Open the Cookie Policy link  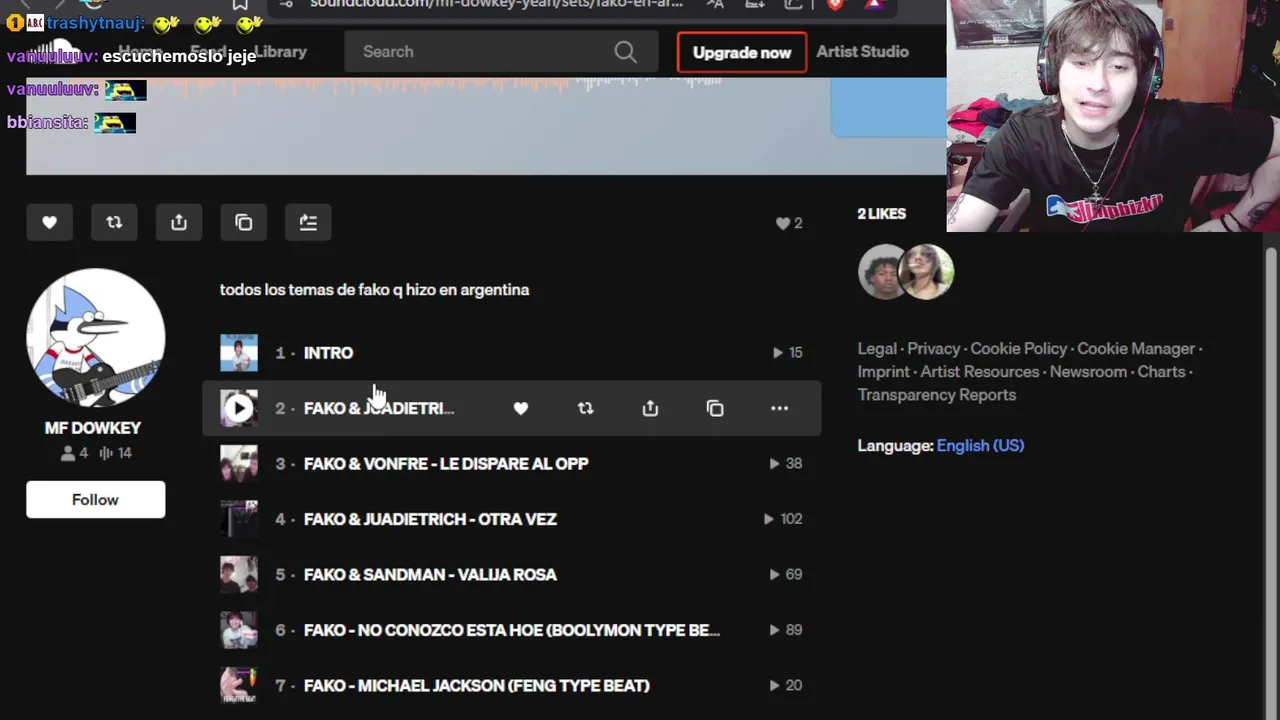(x=1019, y=349)
